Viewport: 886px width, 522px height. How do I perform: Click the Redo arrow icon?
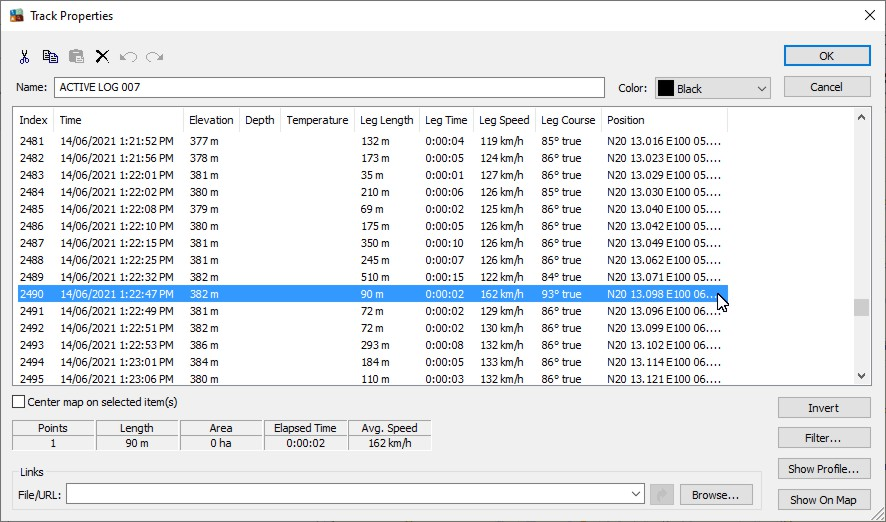154,57
